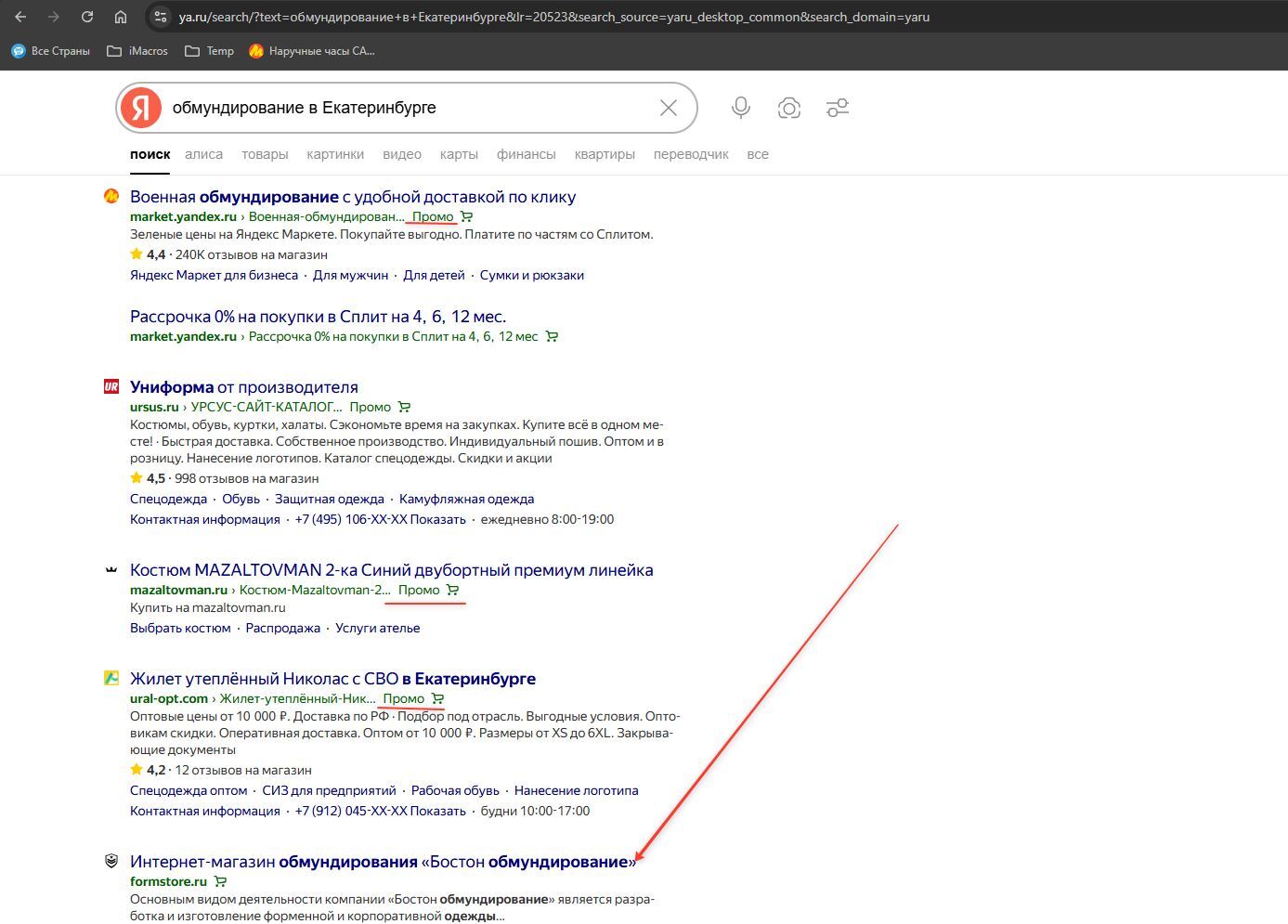Screen dimensions: 1288x924
Task: Open Униформа от производителя result
Action: [x=244, y=387]
